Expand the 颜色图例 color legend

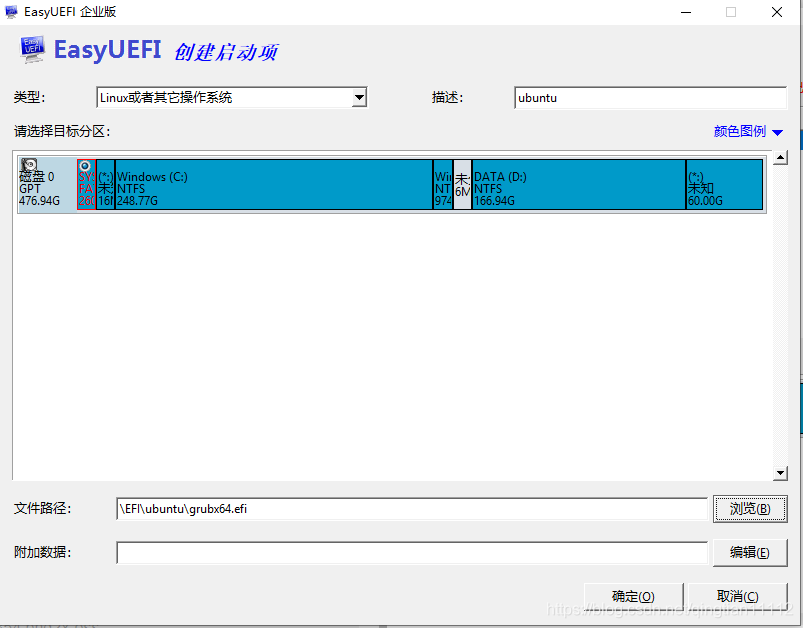pyautogui.click(x=777, y=133)
